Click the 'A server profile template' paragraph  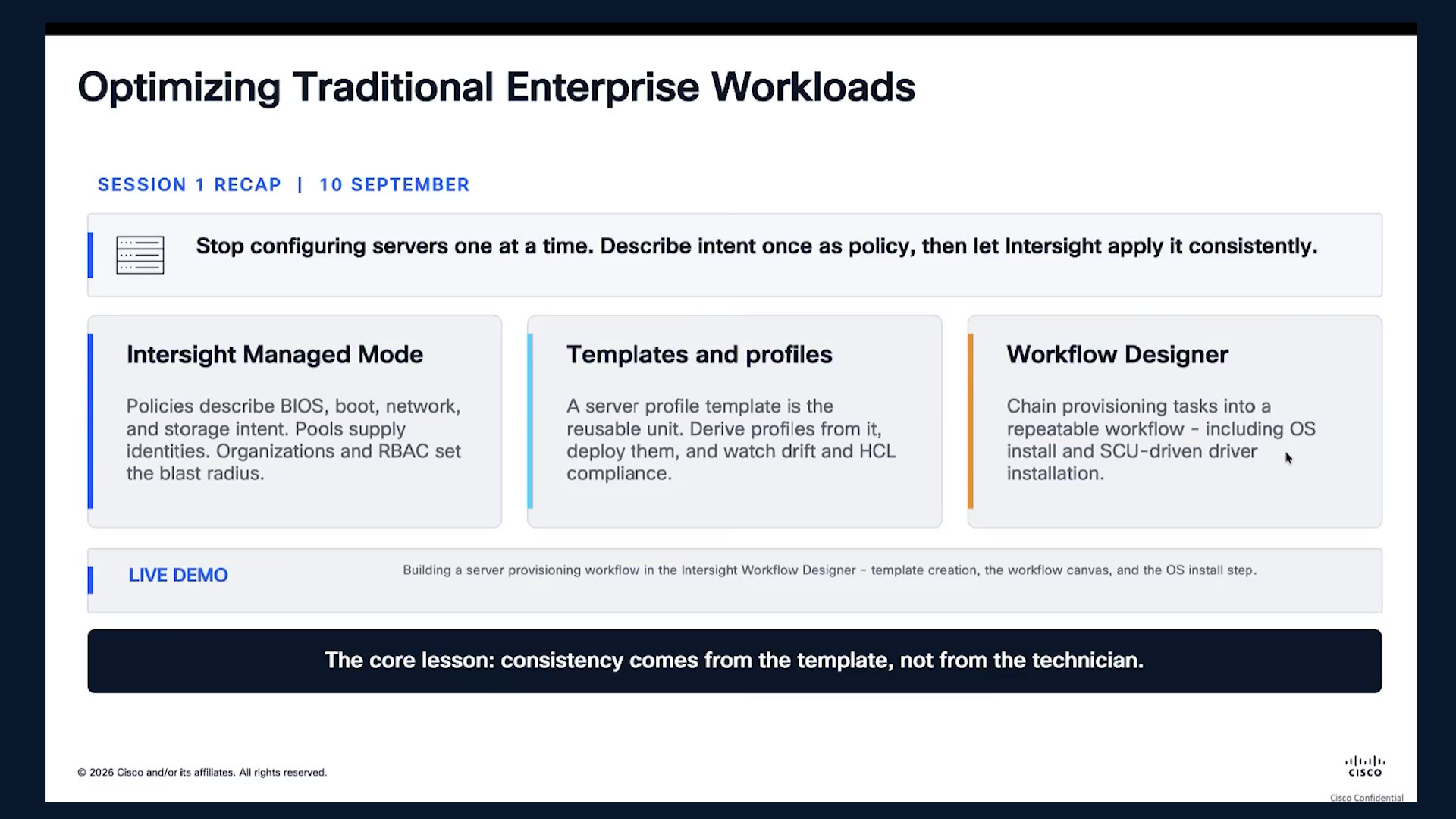[x=731, y=440]
